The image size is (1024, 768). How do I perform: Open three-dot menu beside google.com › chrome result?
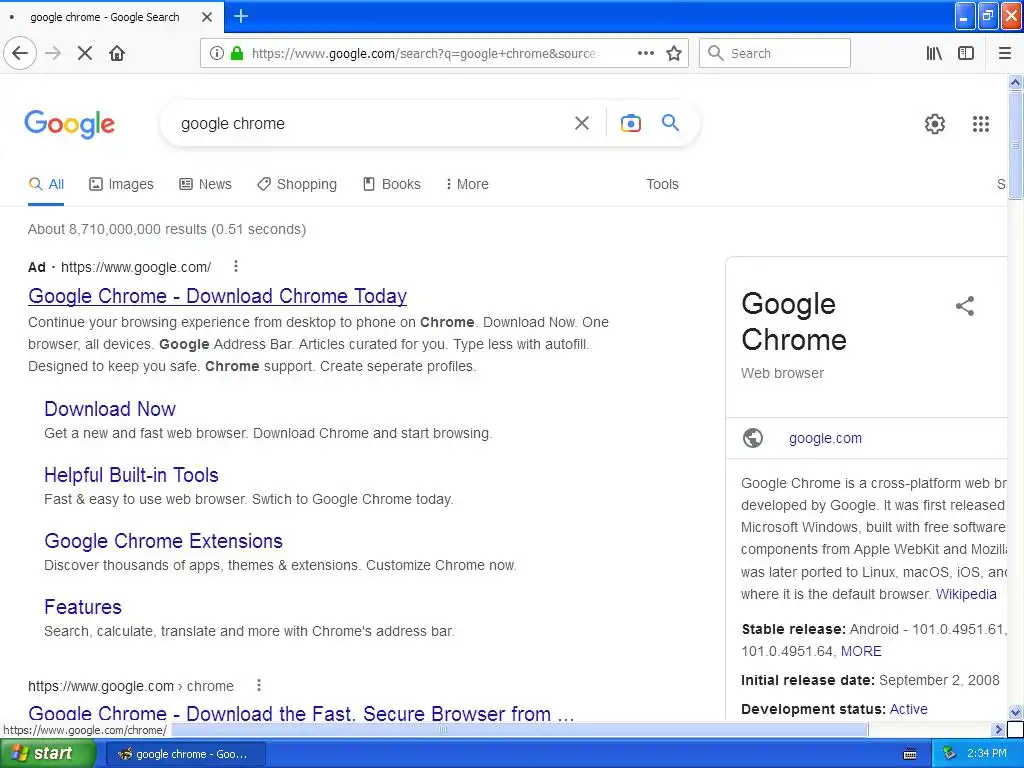tap(259, 685)
